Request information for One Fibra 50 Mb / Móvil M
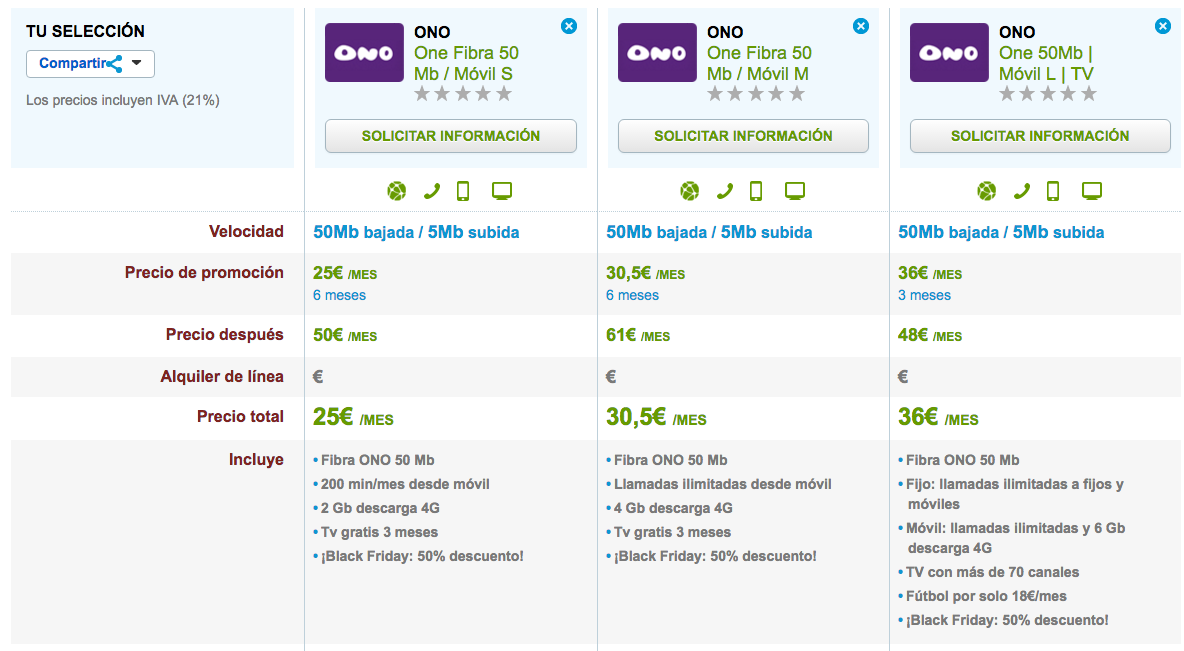 pos(743,136)
